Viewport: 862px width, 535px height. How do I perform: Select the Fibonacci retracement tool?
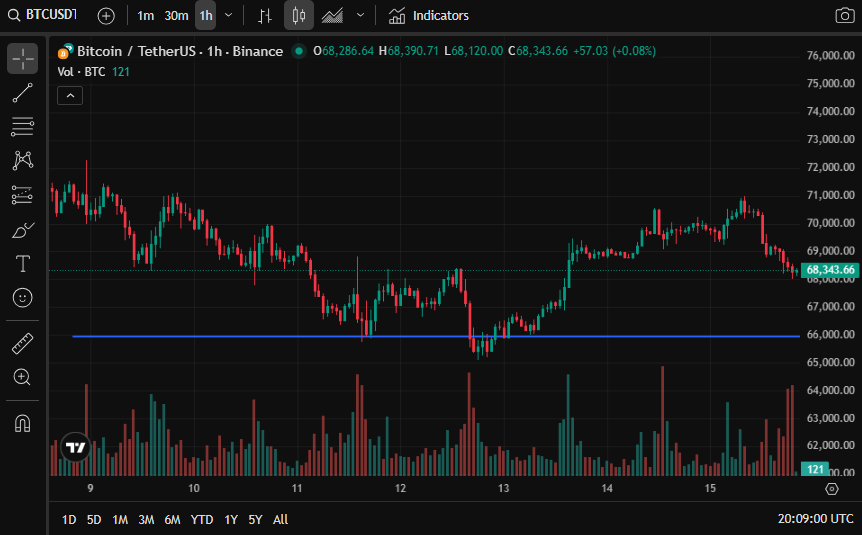[23, 127]
